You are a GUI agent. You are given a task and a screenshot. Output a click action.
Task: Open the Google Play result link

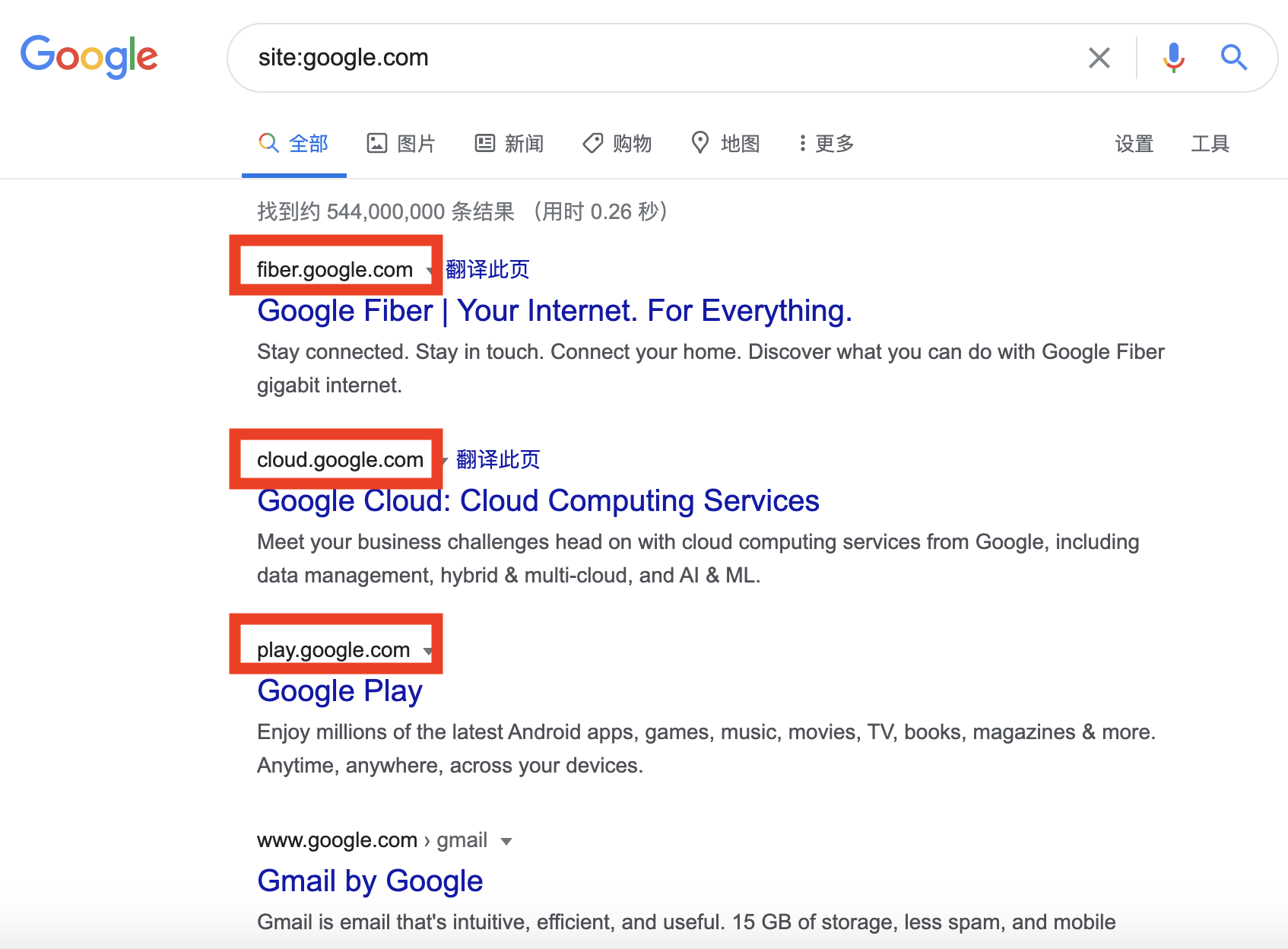click(x=339, y=691)
